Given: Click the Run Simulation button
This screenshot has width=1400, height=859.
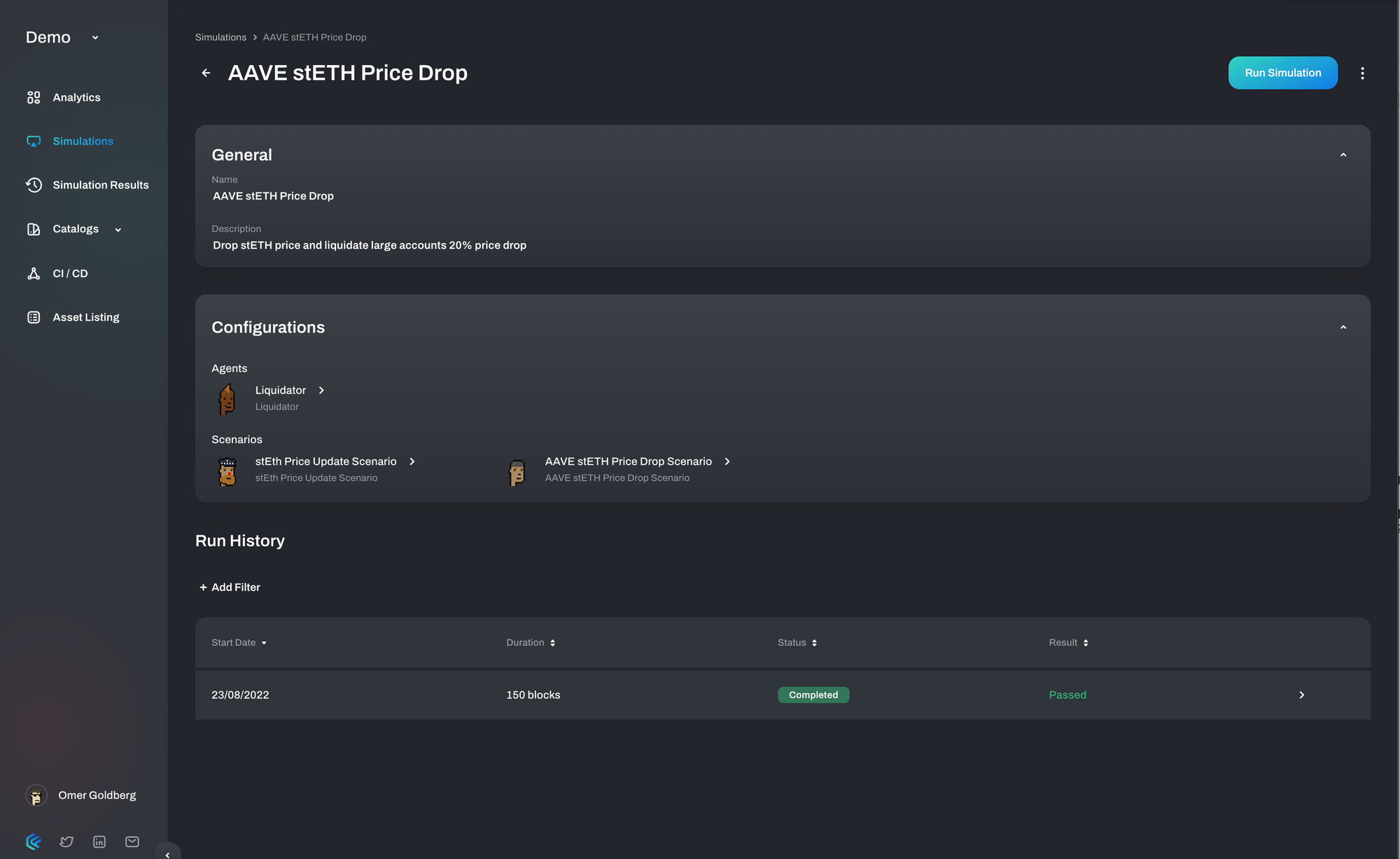Looking at the screenshot, I should coord(1282,73).
